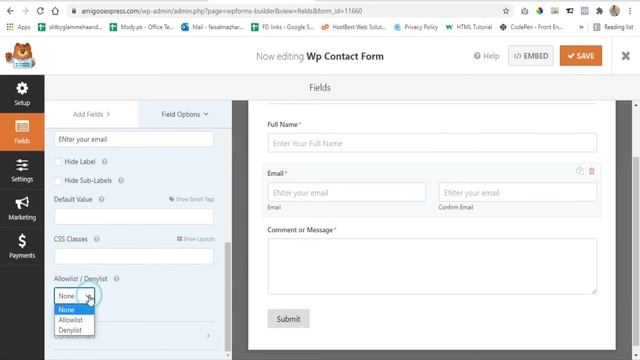Open the Apps bookmarks shortcut
Viewport: 640px width, 360px height.
(x=18, y=27)
